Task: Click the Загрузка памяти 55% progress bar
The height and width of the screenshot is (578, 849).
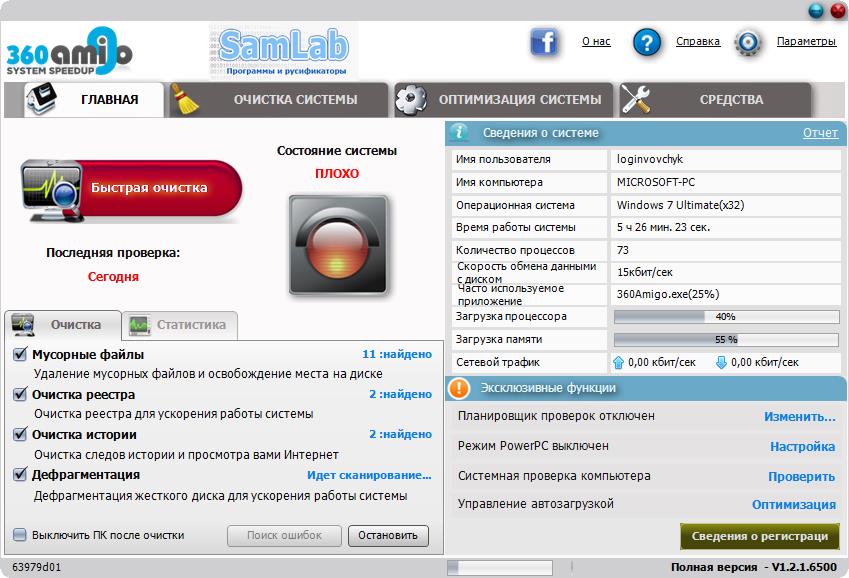Action: tap(727, 340)
